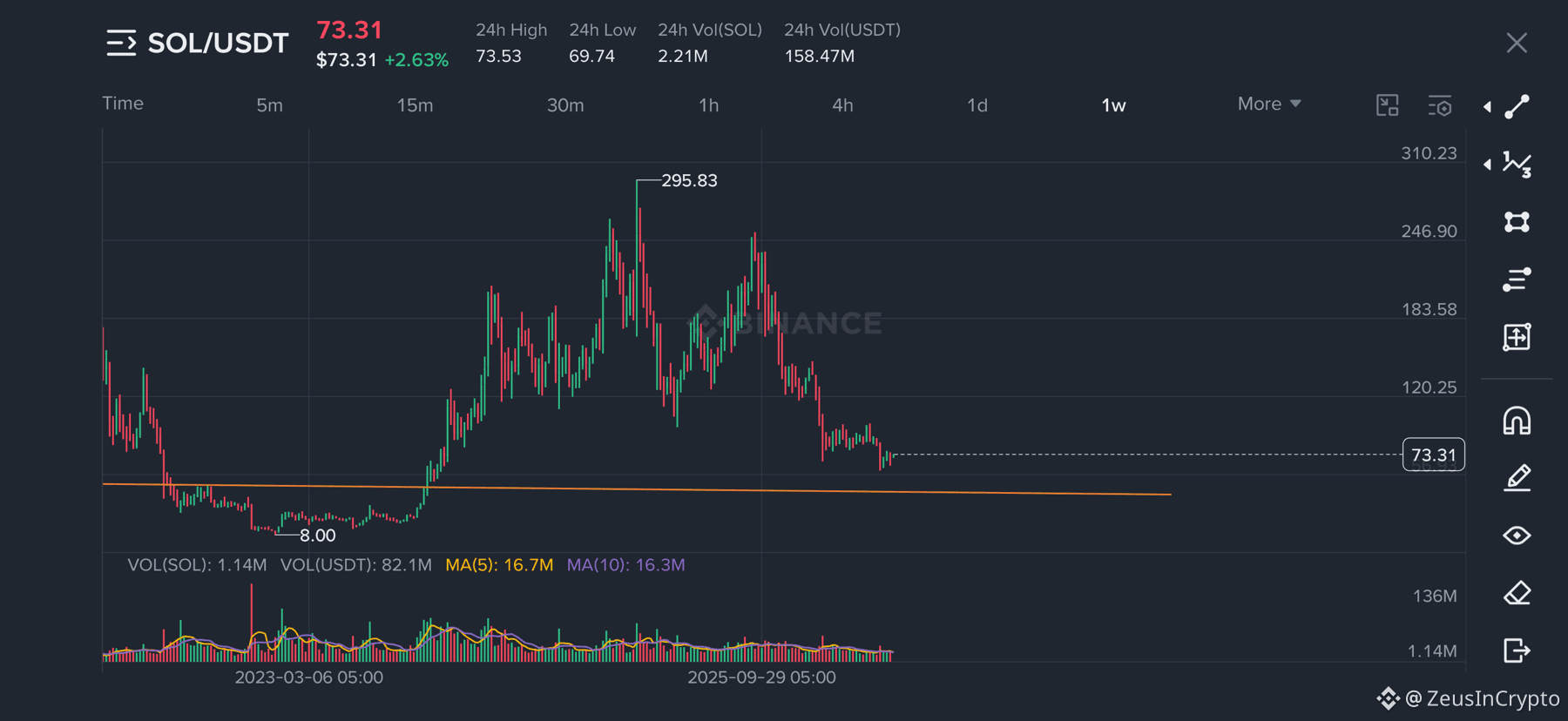Click the $73.31 USD price value

pos(346,60)
